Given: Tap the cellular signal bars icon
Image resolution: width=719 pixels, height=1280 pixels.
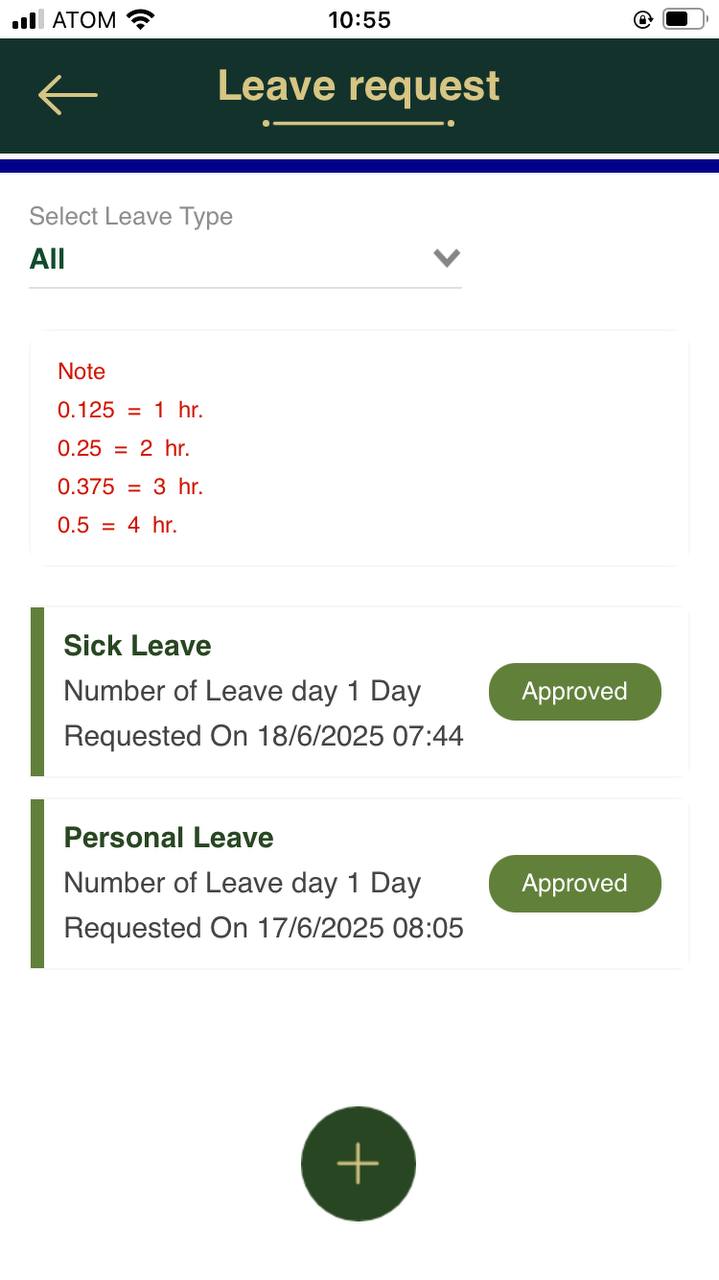Looking at the screenshot, I should 27,19.
